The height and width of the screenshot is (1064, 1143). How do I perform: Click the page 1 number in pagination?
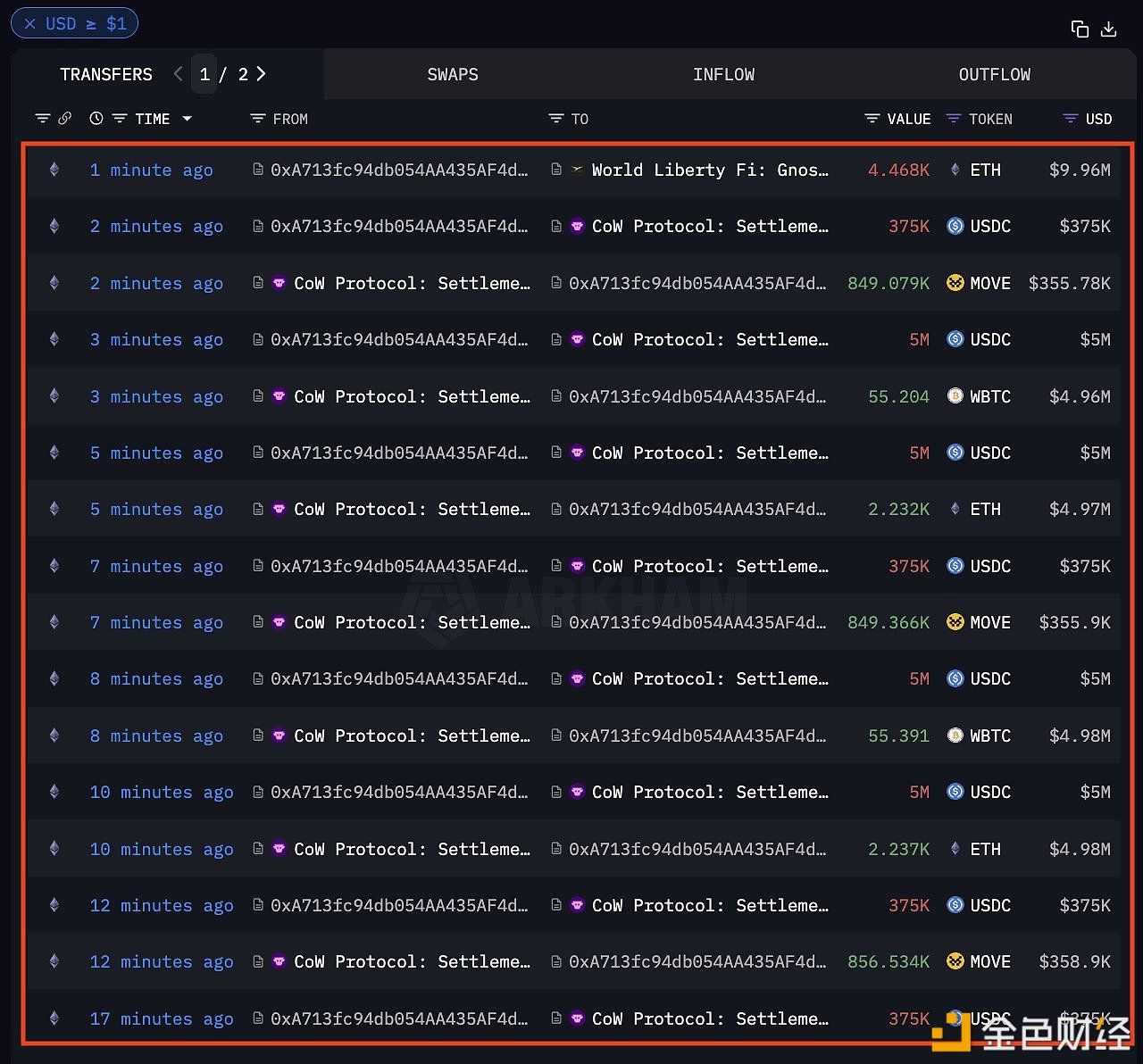[x=204, y=74]
